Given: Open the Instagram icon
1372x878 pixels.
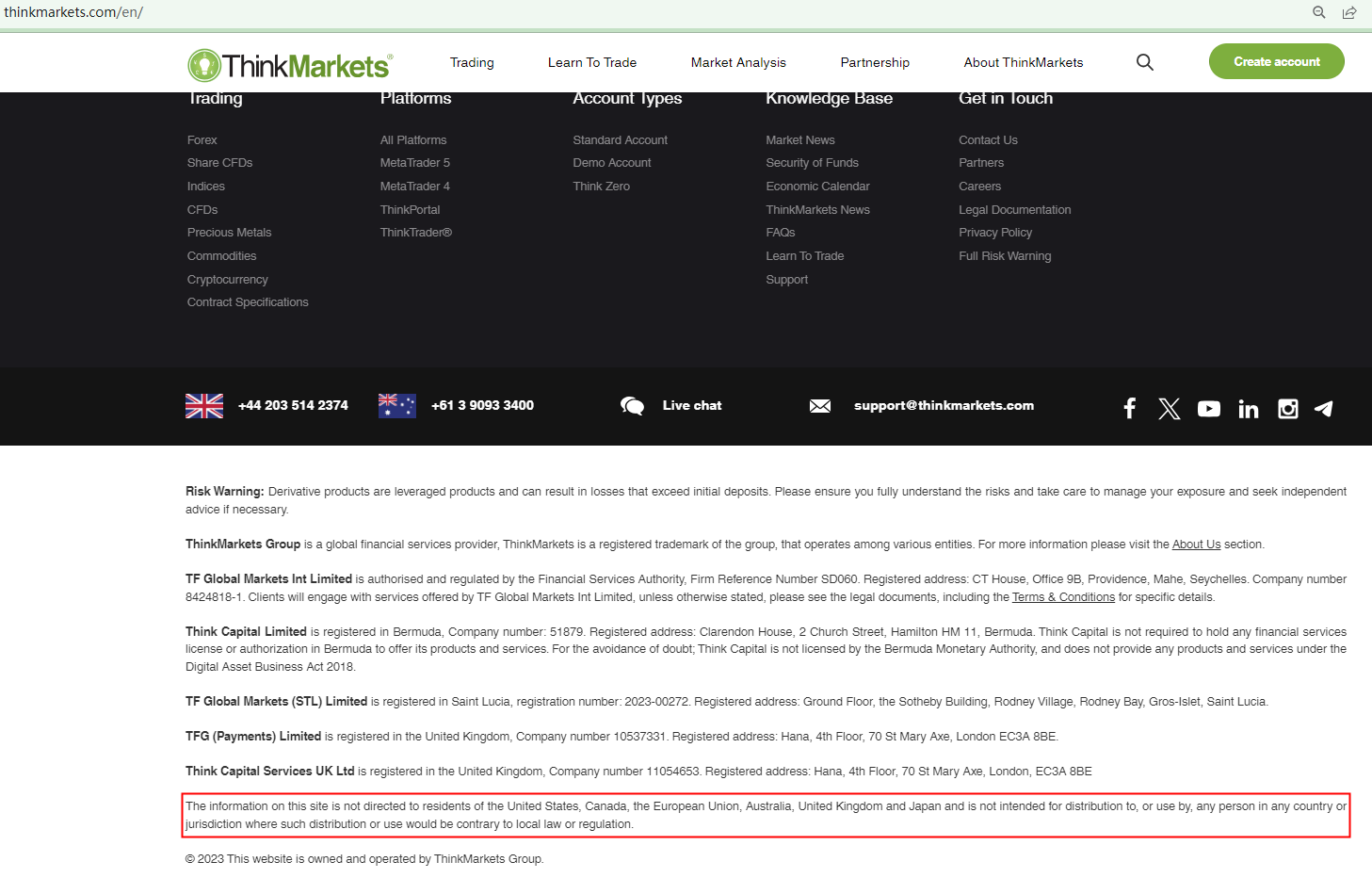Looking at the screenshot, I should [1287, 408].
